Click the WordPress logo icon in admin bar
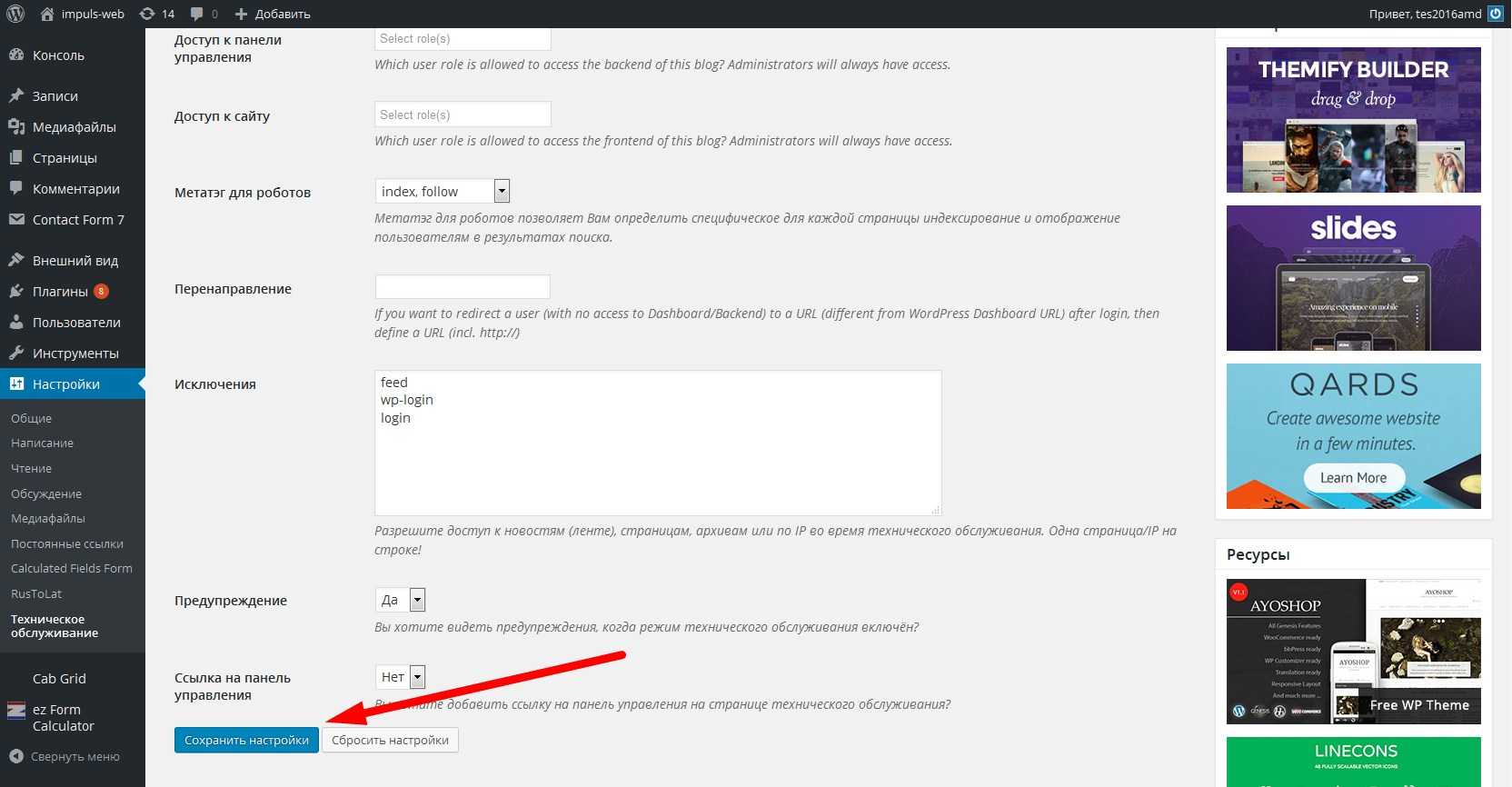1512x787 pixels. [15, 14]
